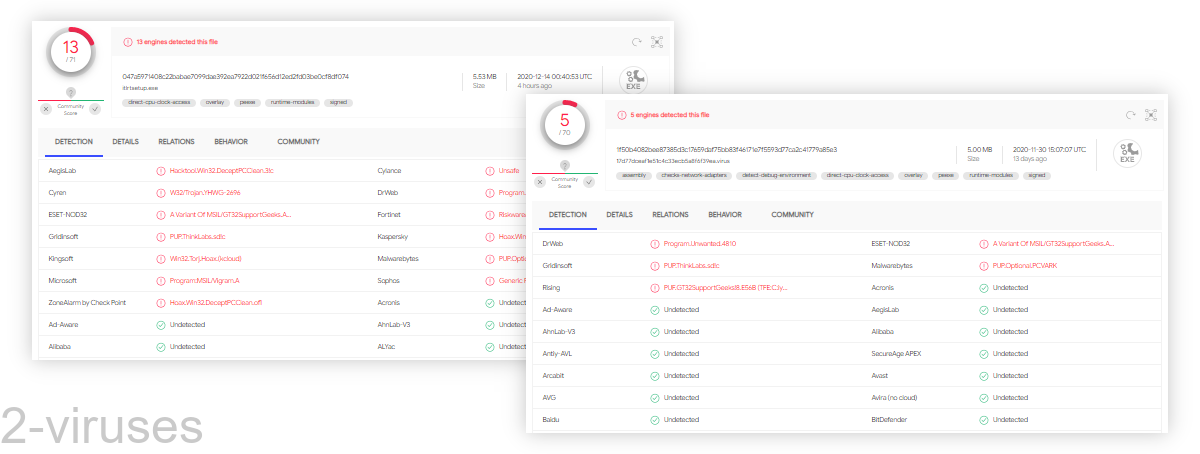This screenshot has width=1200, height=454.
Task: Open the BEHAVIOR tab in the 13/71 report
Action: click(x=231, y=142)
